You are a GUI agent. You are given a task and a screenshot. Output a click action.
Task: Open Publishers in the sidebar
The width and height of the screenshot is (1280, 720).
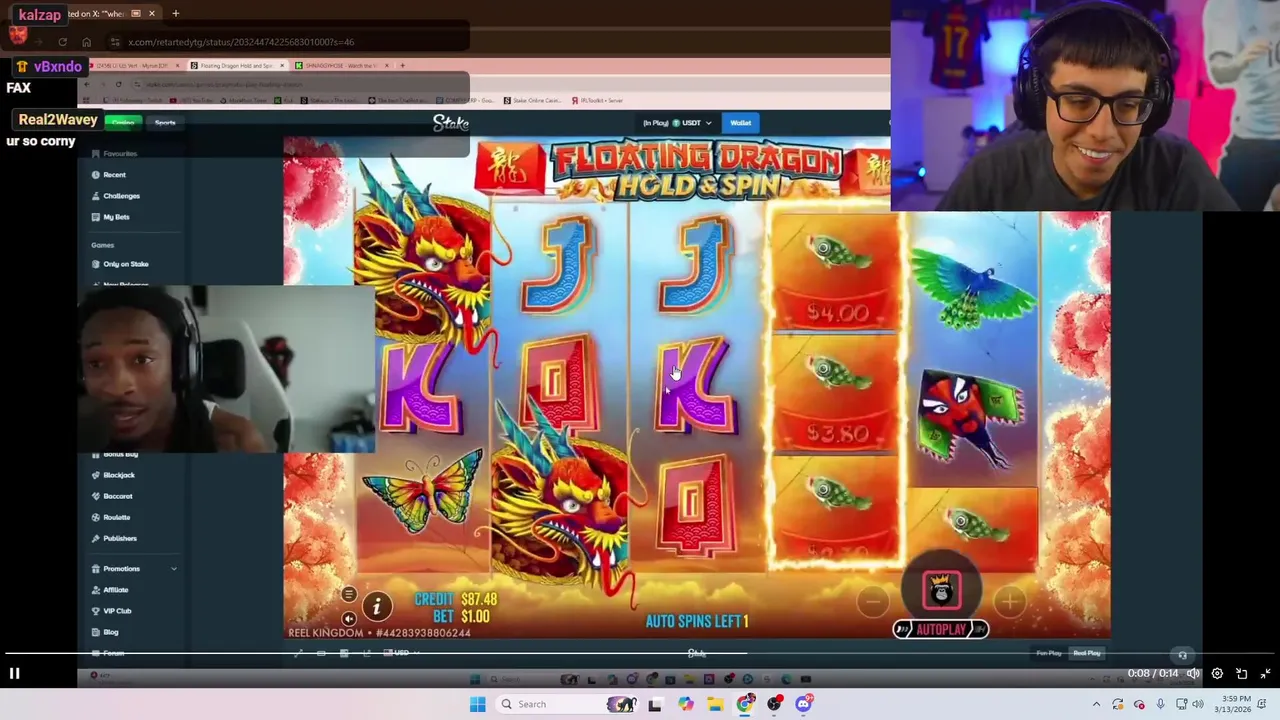coord(119,538)
